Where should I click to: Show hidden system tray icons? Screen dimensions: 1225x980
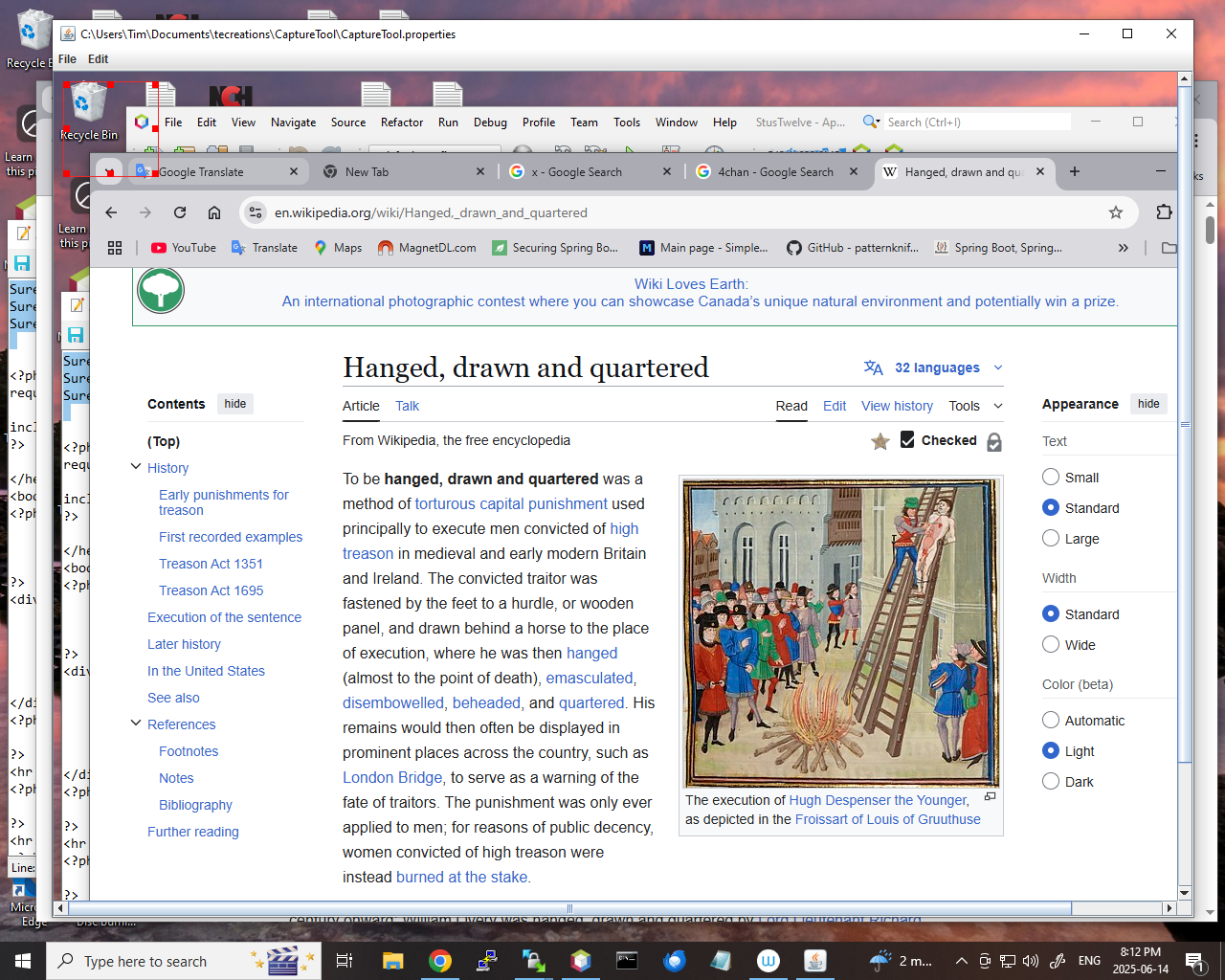tap(961, 961)
